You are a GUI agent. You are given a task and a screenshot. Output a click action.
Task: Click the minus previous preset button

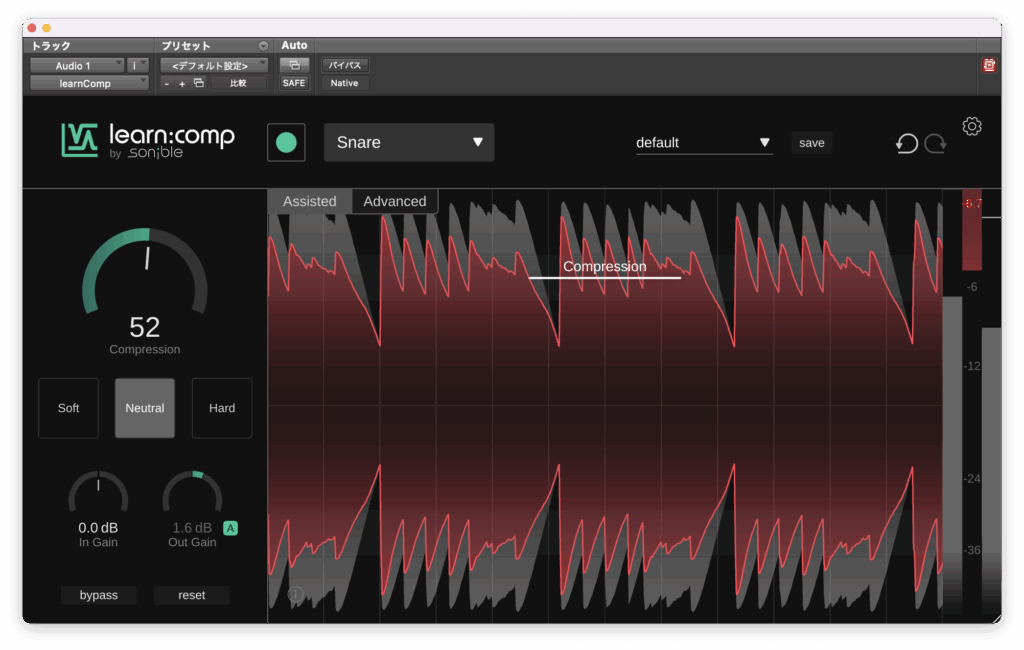pyautogui.click(x=167, y=84)
